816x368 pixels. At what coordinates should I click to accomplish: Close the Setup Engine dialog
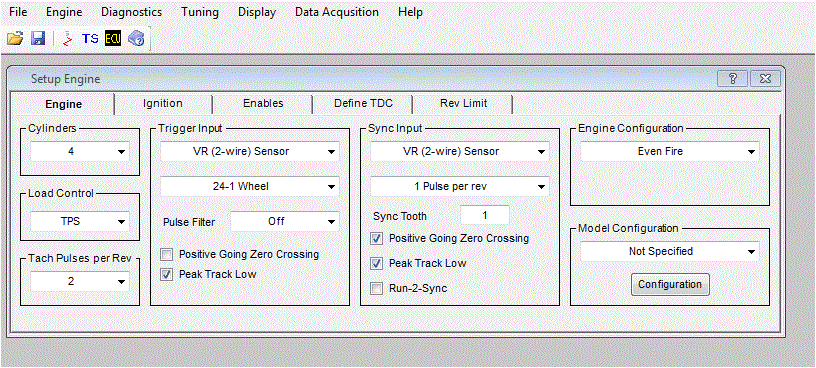coord(765,79)
